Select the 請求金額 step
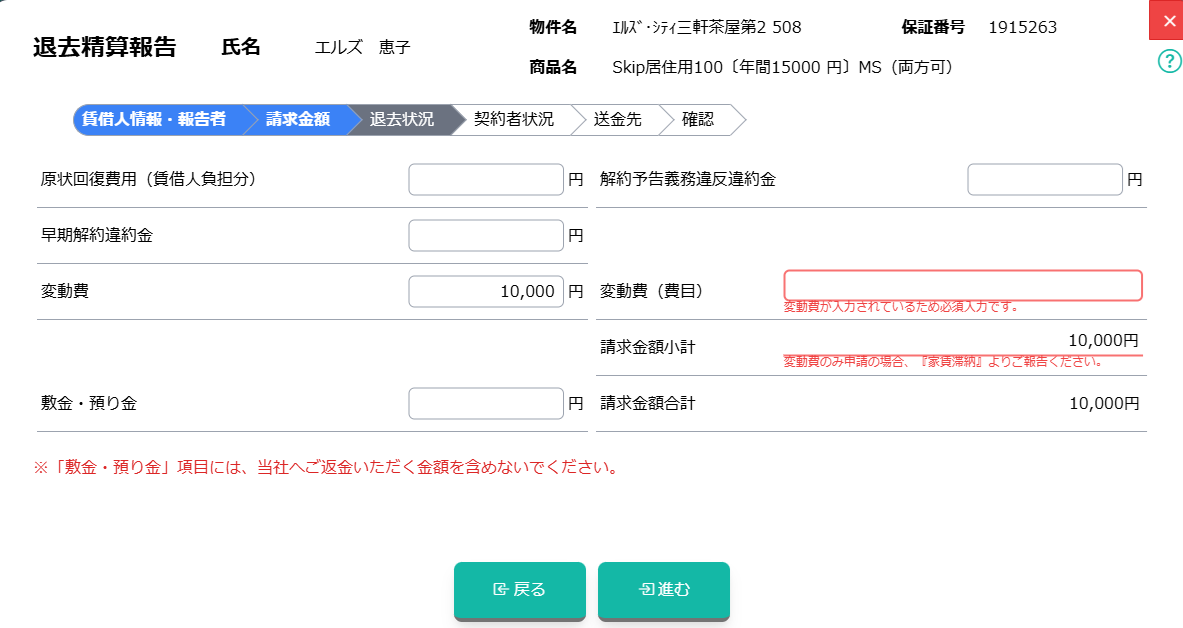 297,120
